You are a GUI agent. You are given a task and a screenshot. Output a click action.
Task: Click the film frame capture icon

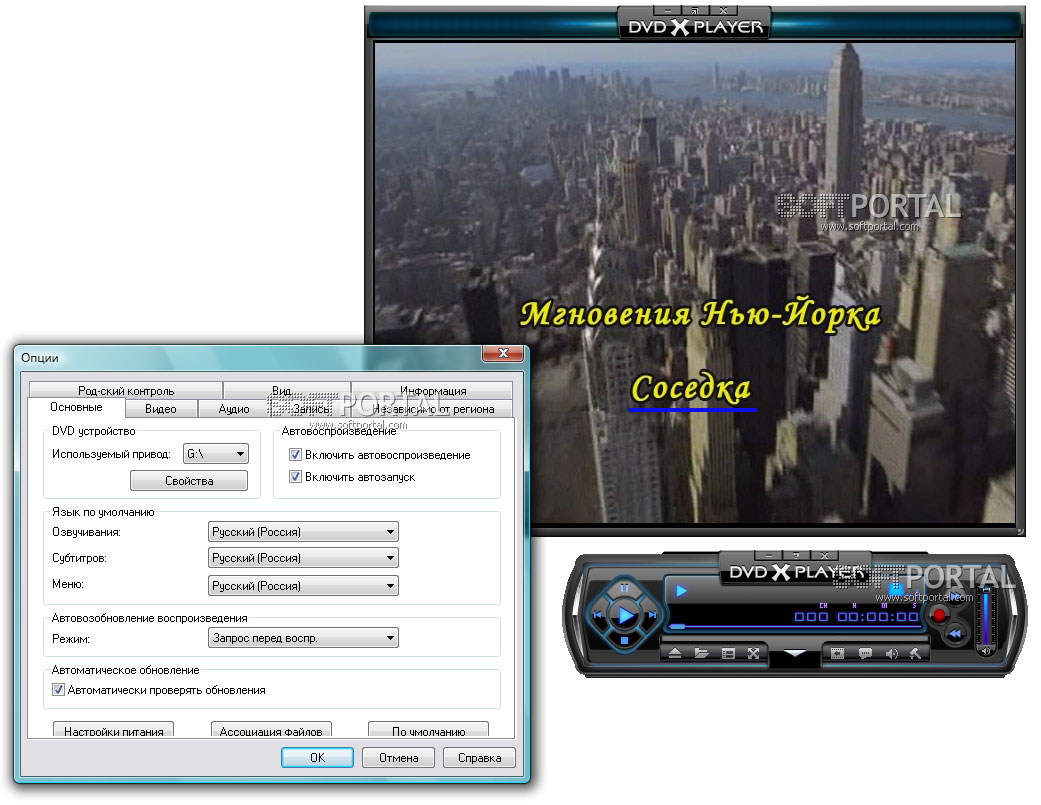[x=837, y=654]
